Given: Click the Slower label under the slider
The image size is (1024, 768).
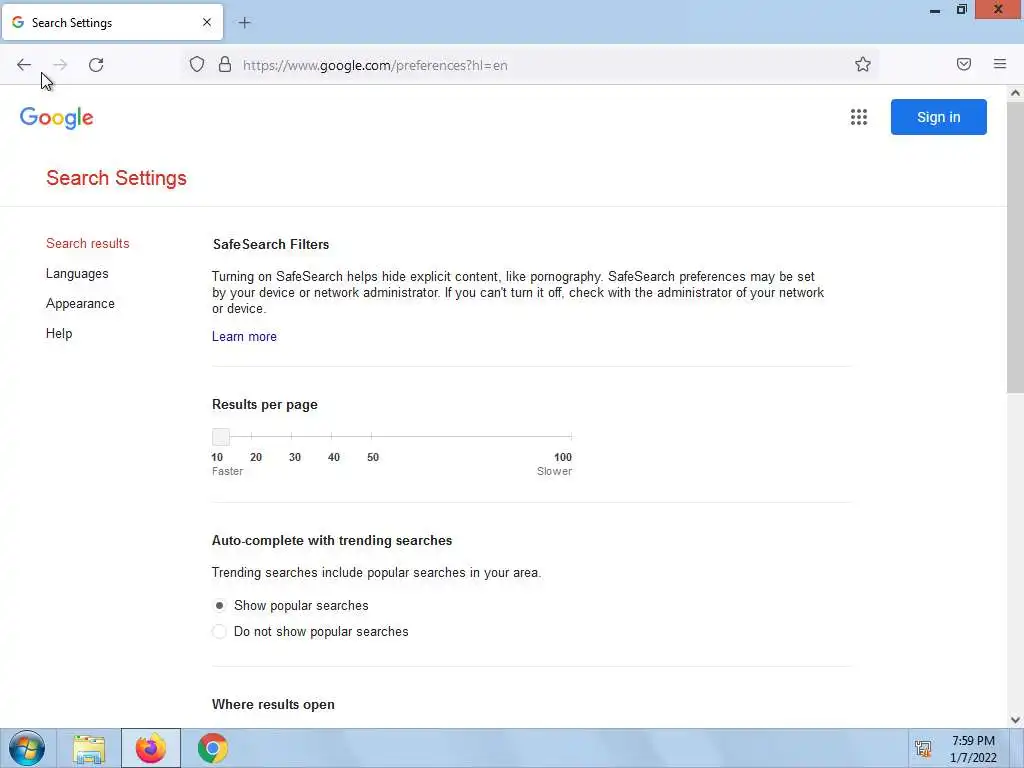Looking at the screenshot, I should click(554, 472).
